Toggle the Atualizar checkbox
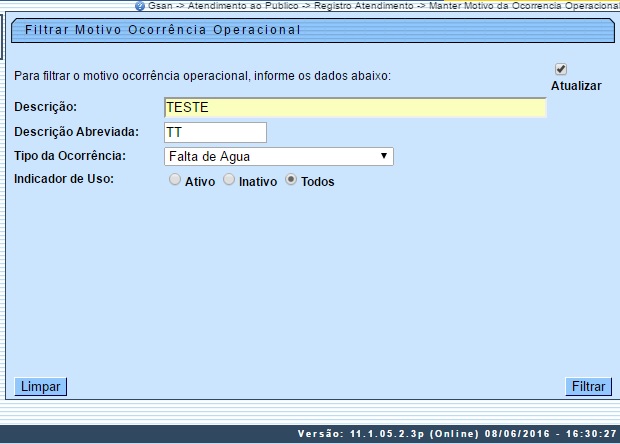This screenshot has width=620, height=444. point(561,69)
